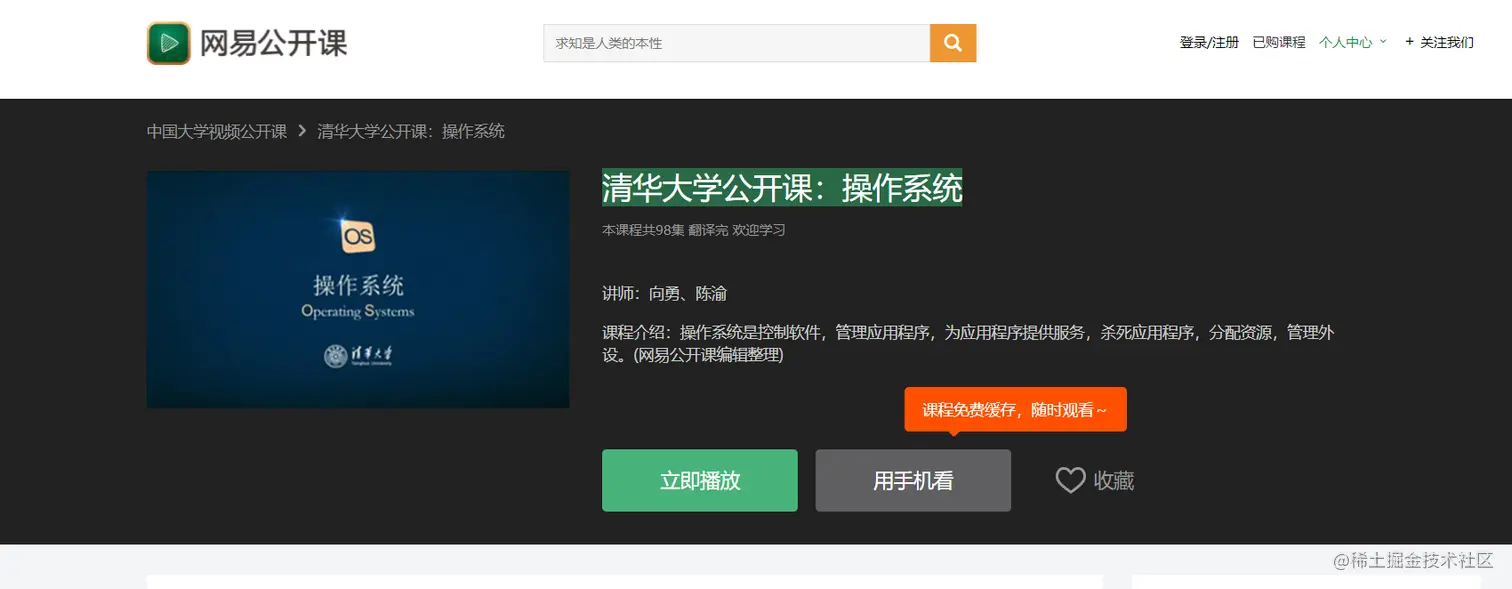Click the orange magnifier search button
This screenshot has width=1512, height=589.
coord(953,43)
